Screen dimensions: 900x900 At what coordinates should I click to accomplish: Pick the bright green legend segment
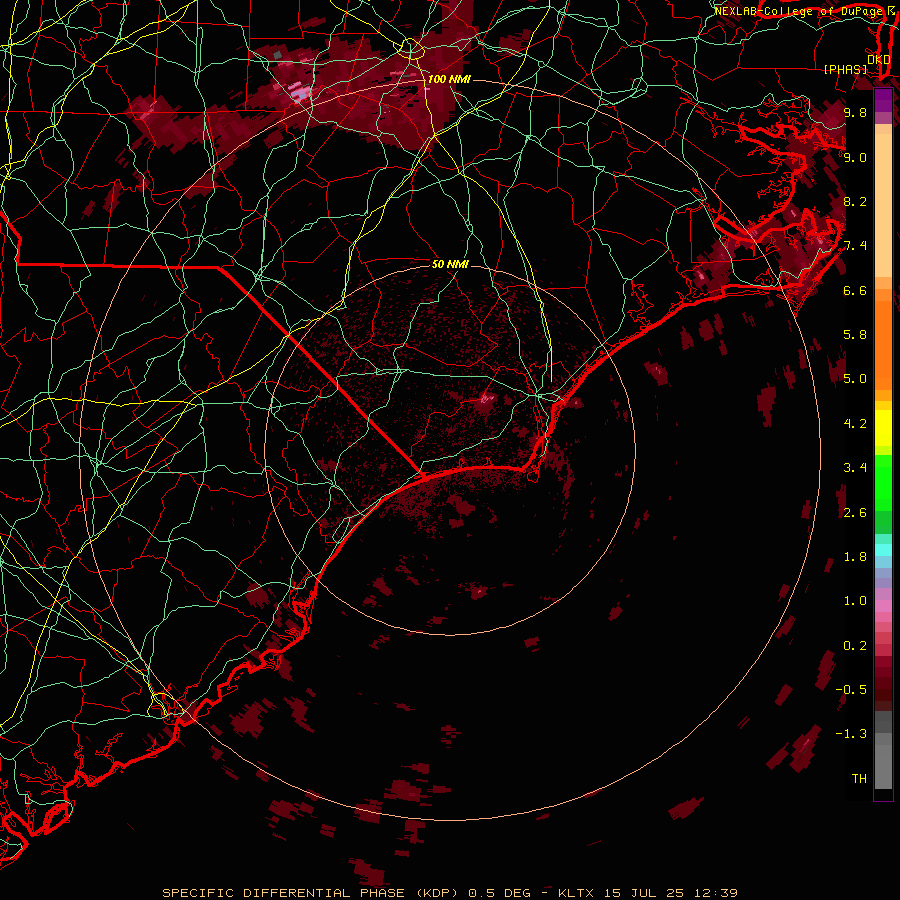pyautogui.click(x=883, y=482)
